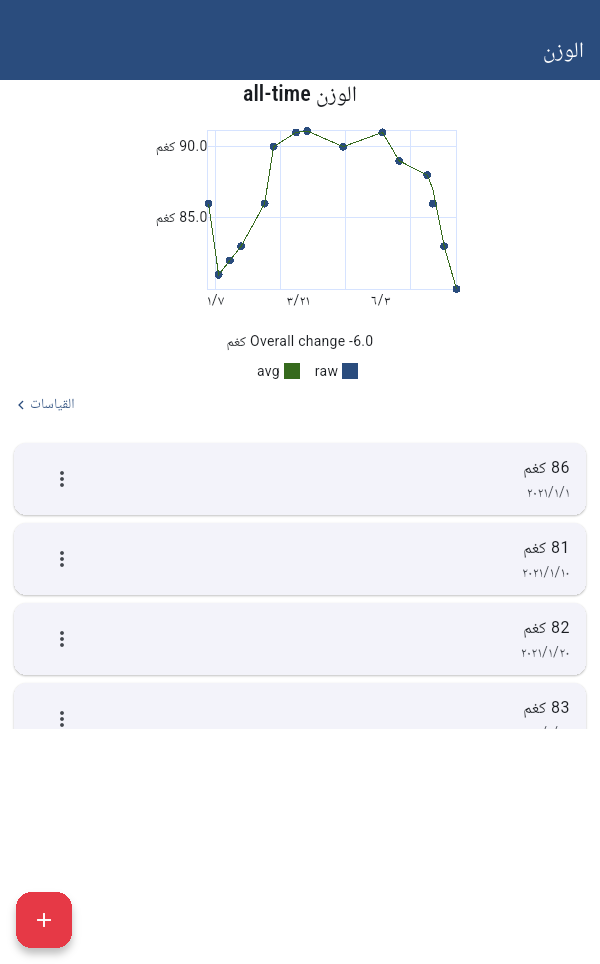Click the highest chart data point
This screenshot has height=964, width=600.
[x=307, y=131]
